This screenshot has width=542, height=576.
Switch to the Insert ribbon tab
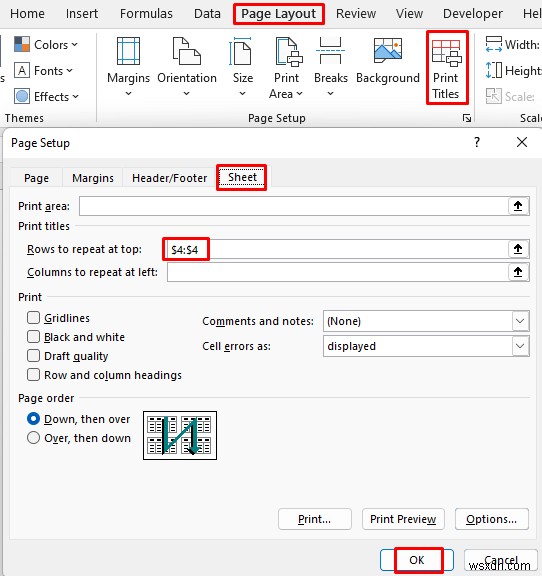coord(82,14)
